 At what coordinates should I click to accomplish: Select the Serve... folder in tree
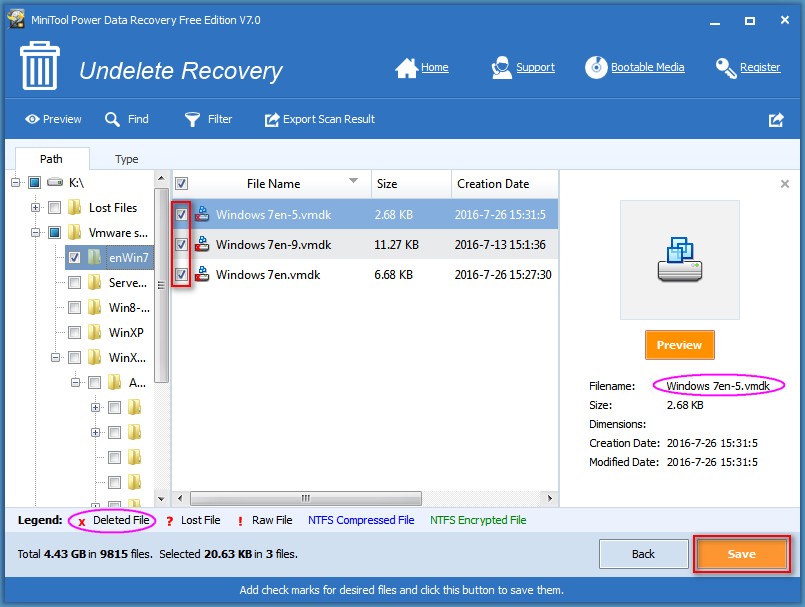point(127,282)
